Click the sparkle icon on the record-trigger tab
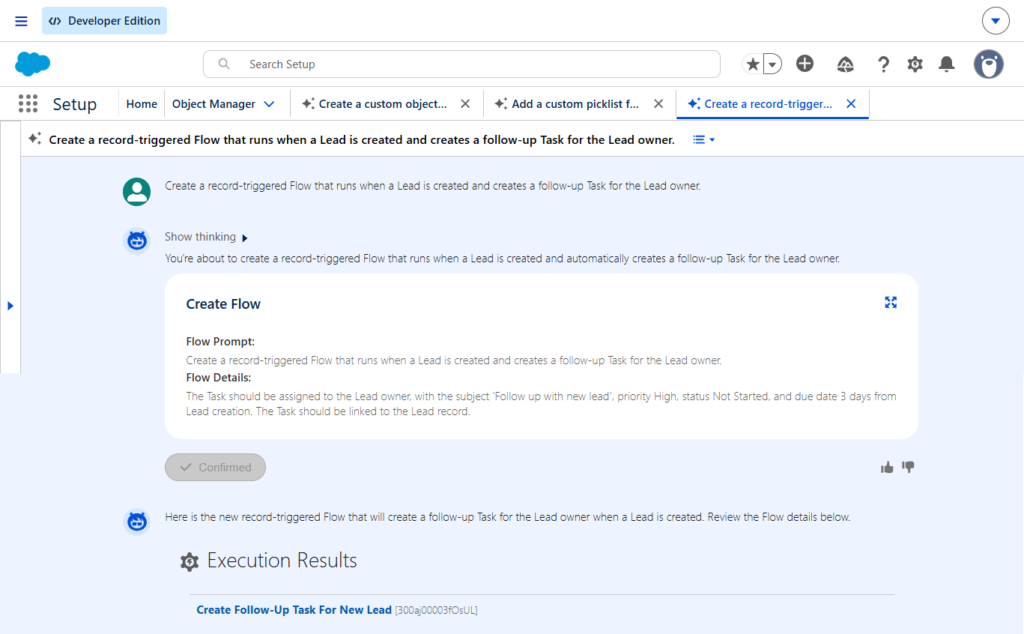The width and height of the screenshot is (1024, 634). point(694,104)
